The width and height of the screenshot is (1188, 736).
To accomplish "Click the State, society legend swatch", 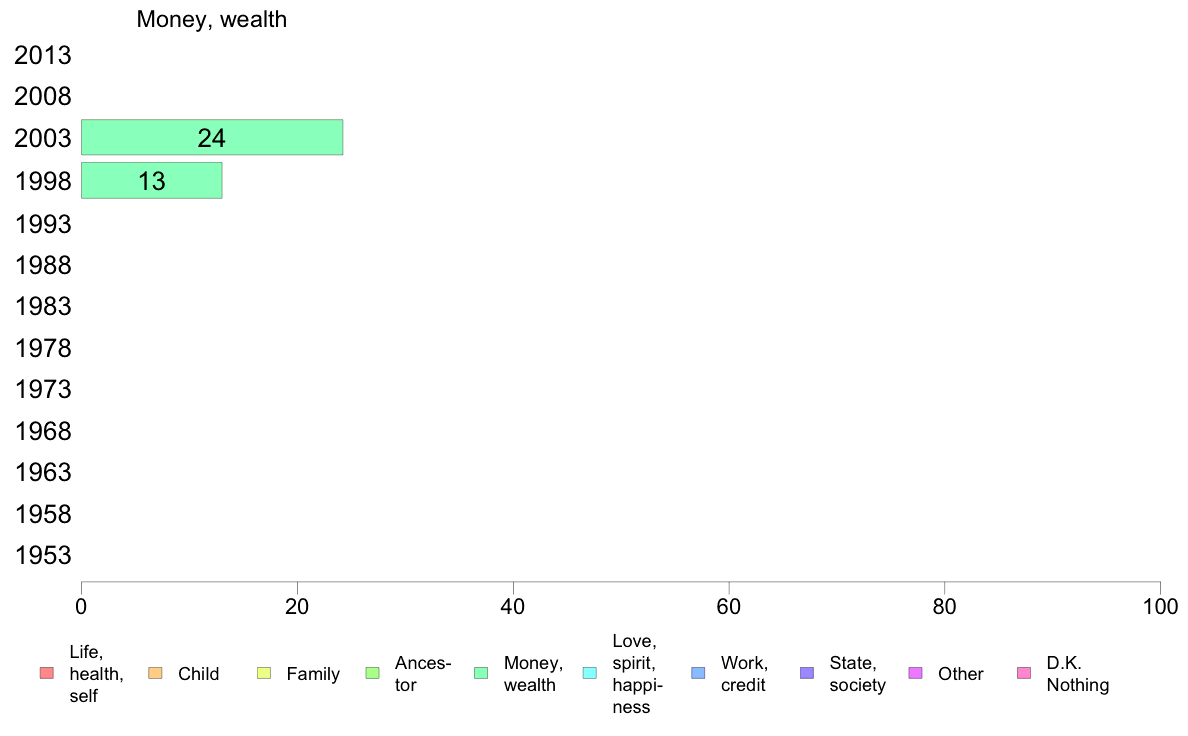I will [x=807, y=673].
